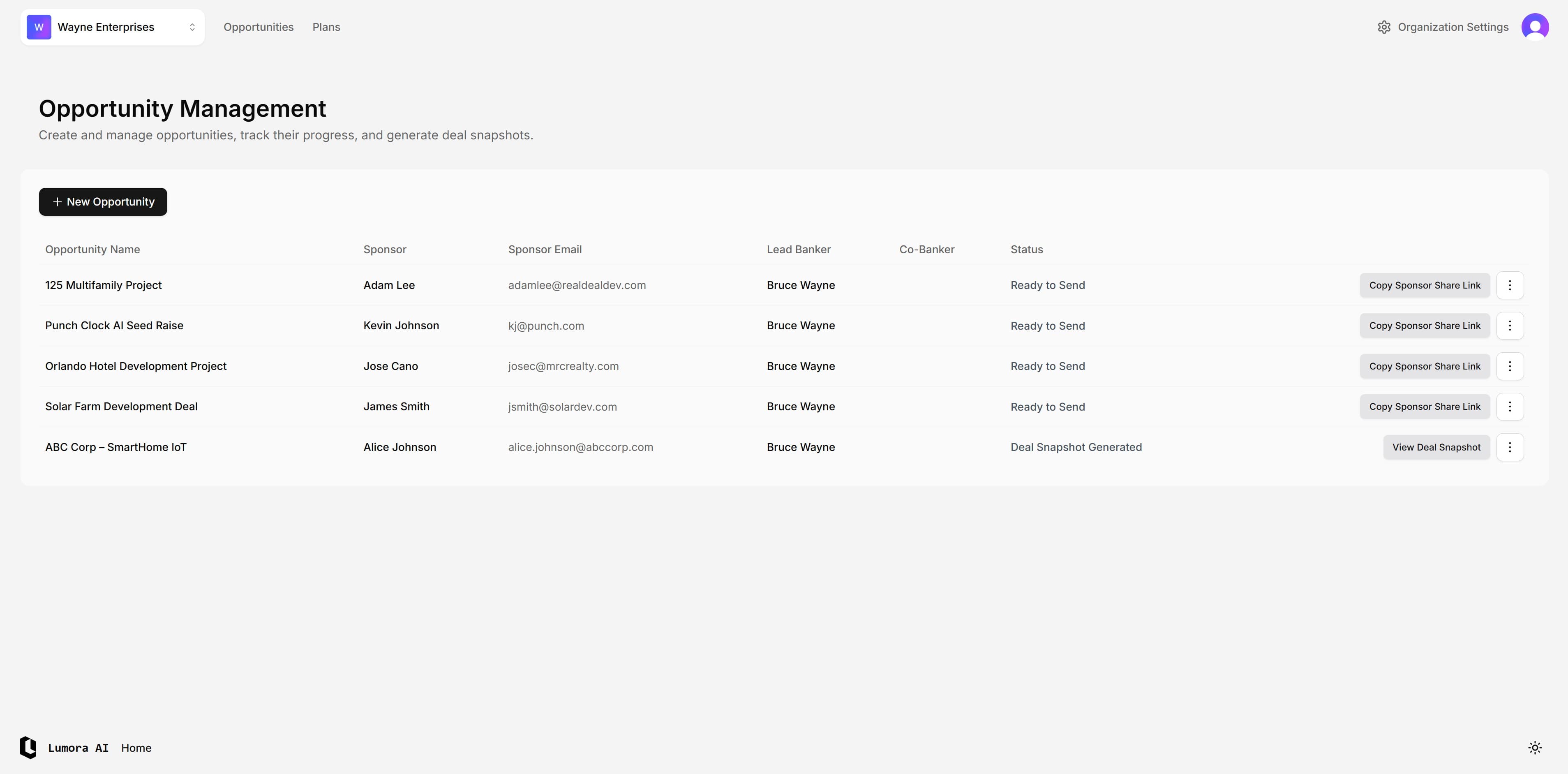This screenshot has width=1568, height=774.
Task: Open the kebab menu for Solar Farm Development Deal
Action: point(1510,406)
